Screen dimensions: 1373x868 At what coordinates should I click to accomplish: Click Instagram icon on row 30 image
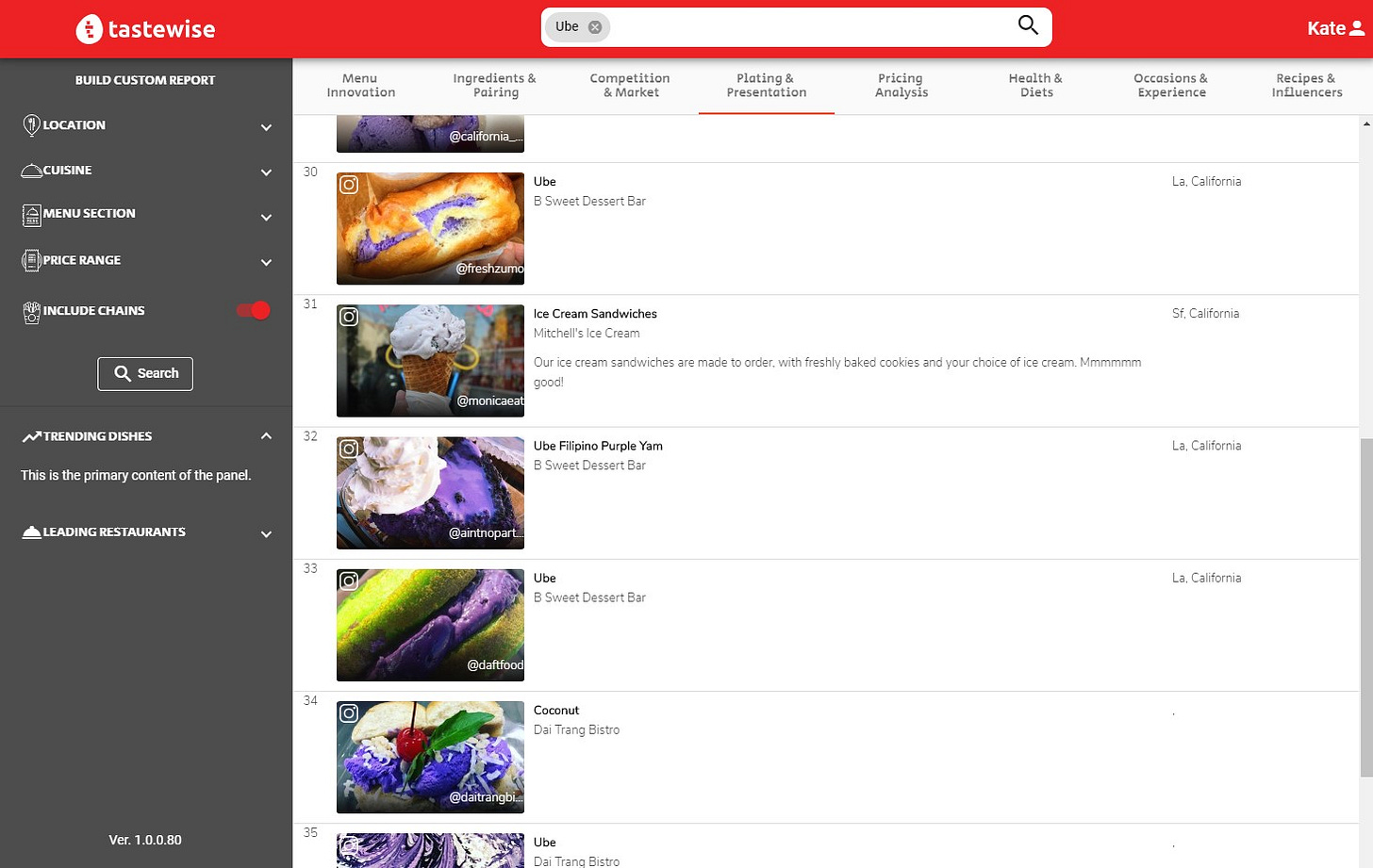tap(349, 185)
